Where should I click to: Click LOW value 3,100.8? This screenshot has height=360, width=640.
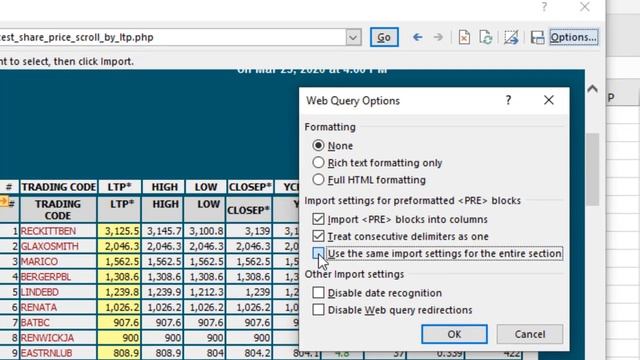coord(206,231)
